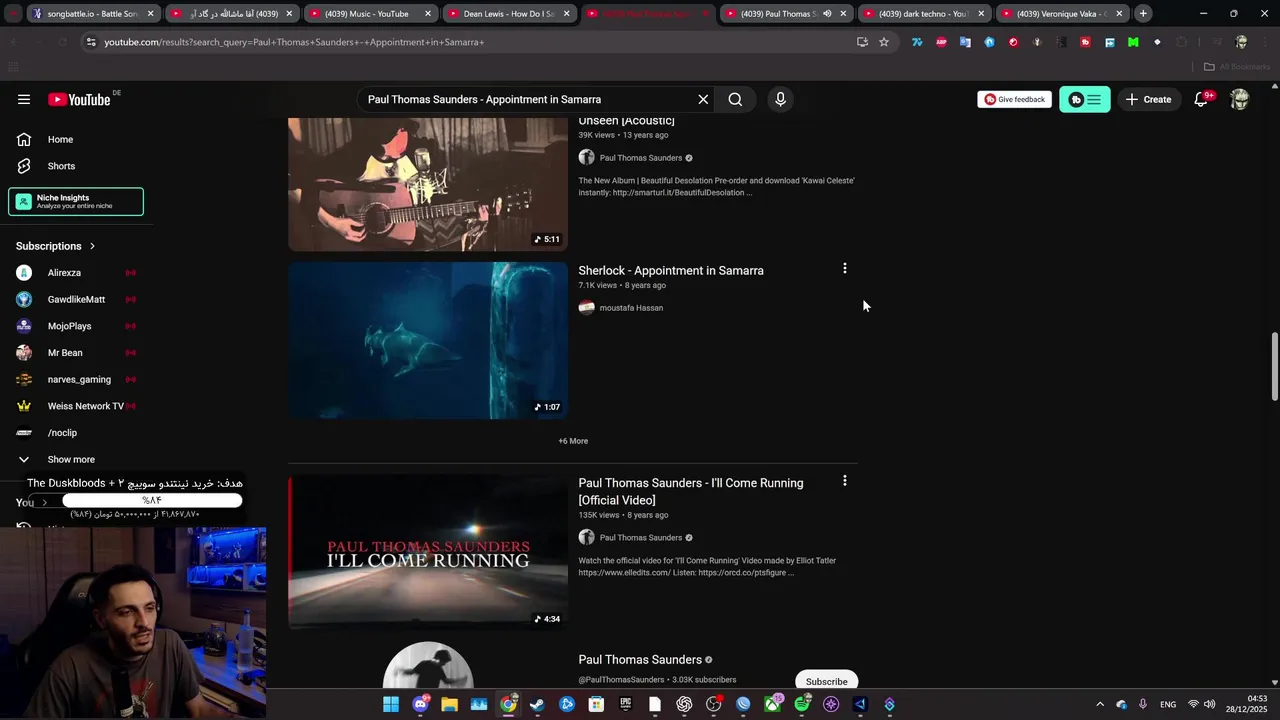Mute the playing Paul Thomas tab
1280x720 pixels.
tap(827, 14)
